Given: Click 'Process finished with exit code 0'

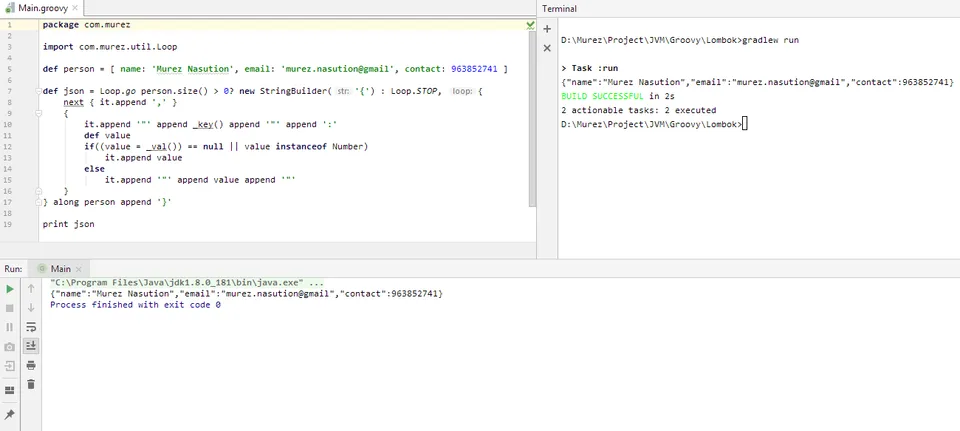Looking at the screenshot, I should click(x=135, y=305).
